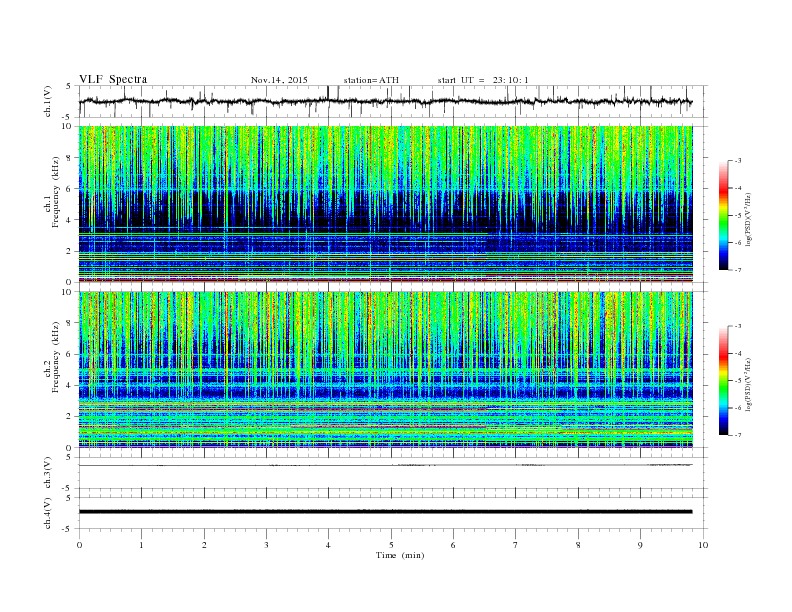792x612 pixels.
Task: Click the thick ch.4 waveform band
Action: [385, 512]
